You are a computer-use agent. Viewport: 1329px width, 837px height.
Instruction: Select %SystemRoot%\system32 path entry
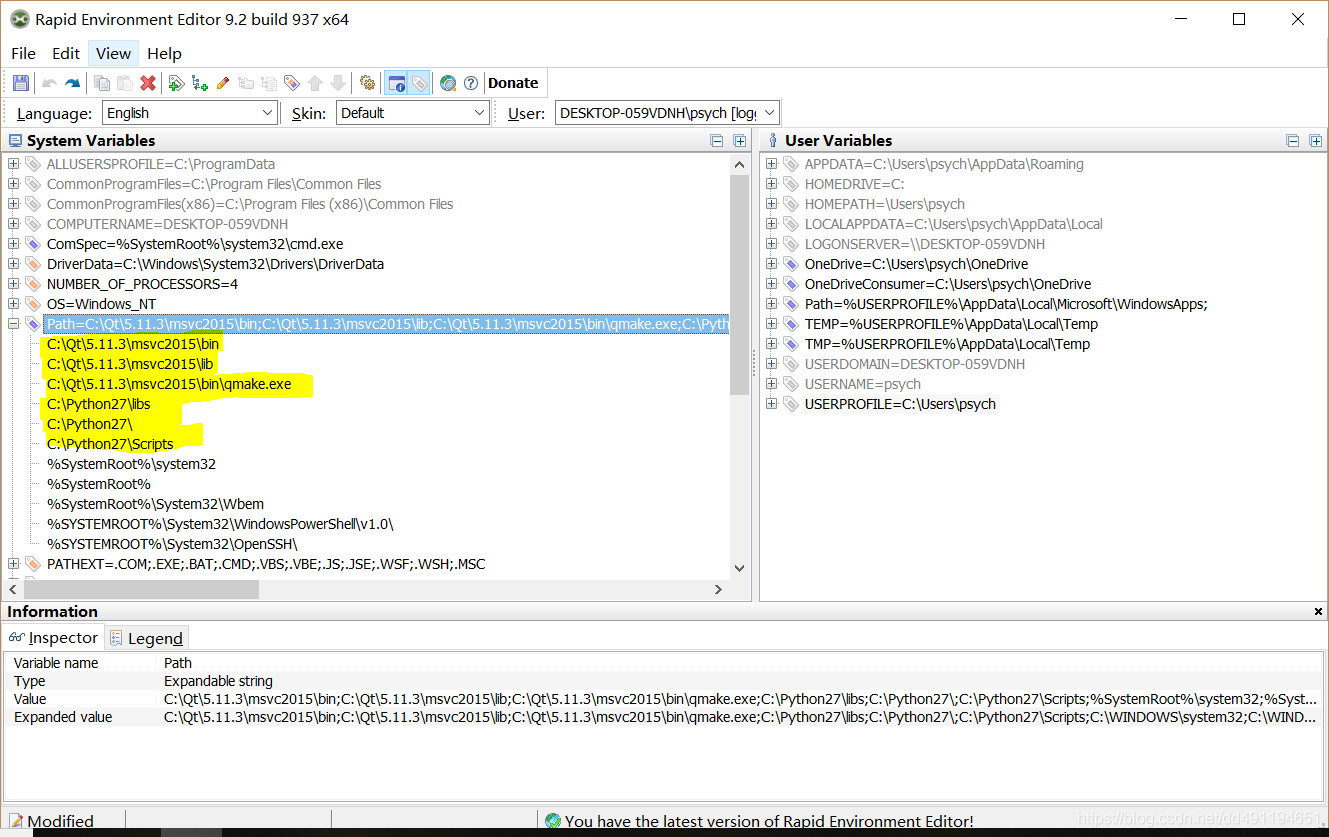click(x=131, y=464)
